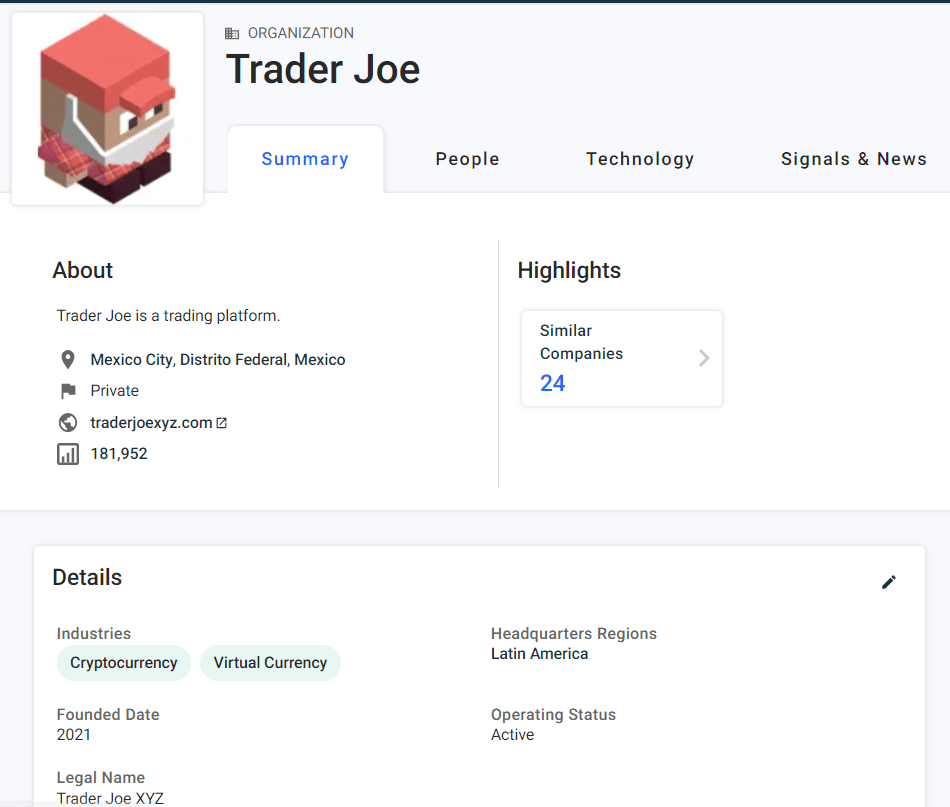Click the About section heading

[82, 270]
